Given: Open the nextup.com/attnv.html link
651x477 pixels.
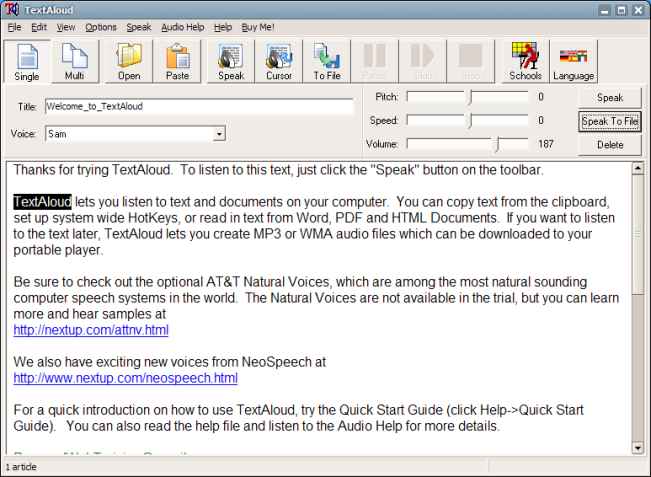Looking at the screenshot, I should [91, 329].
